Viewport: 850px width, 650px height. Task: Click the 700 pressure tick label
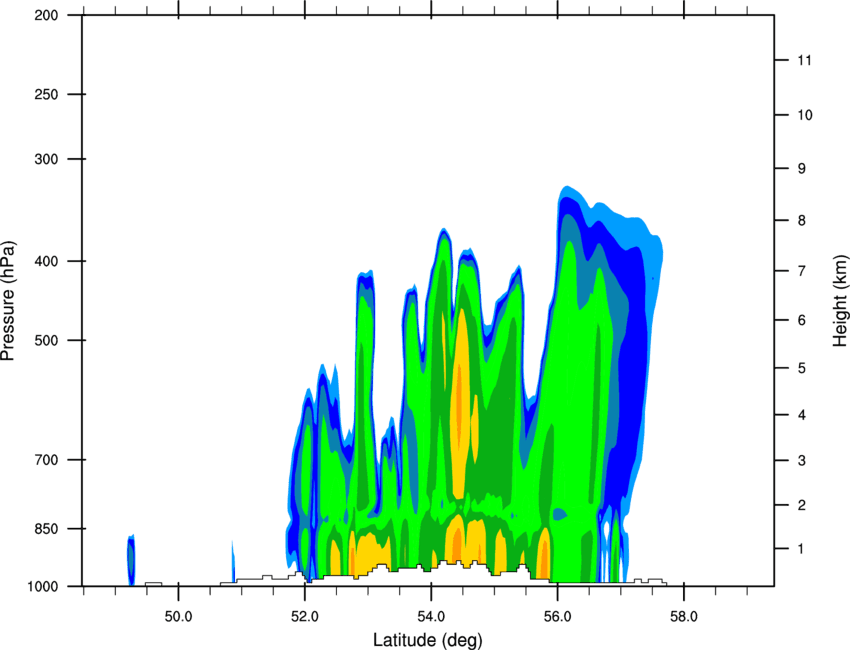tap(47, 460)
